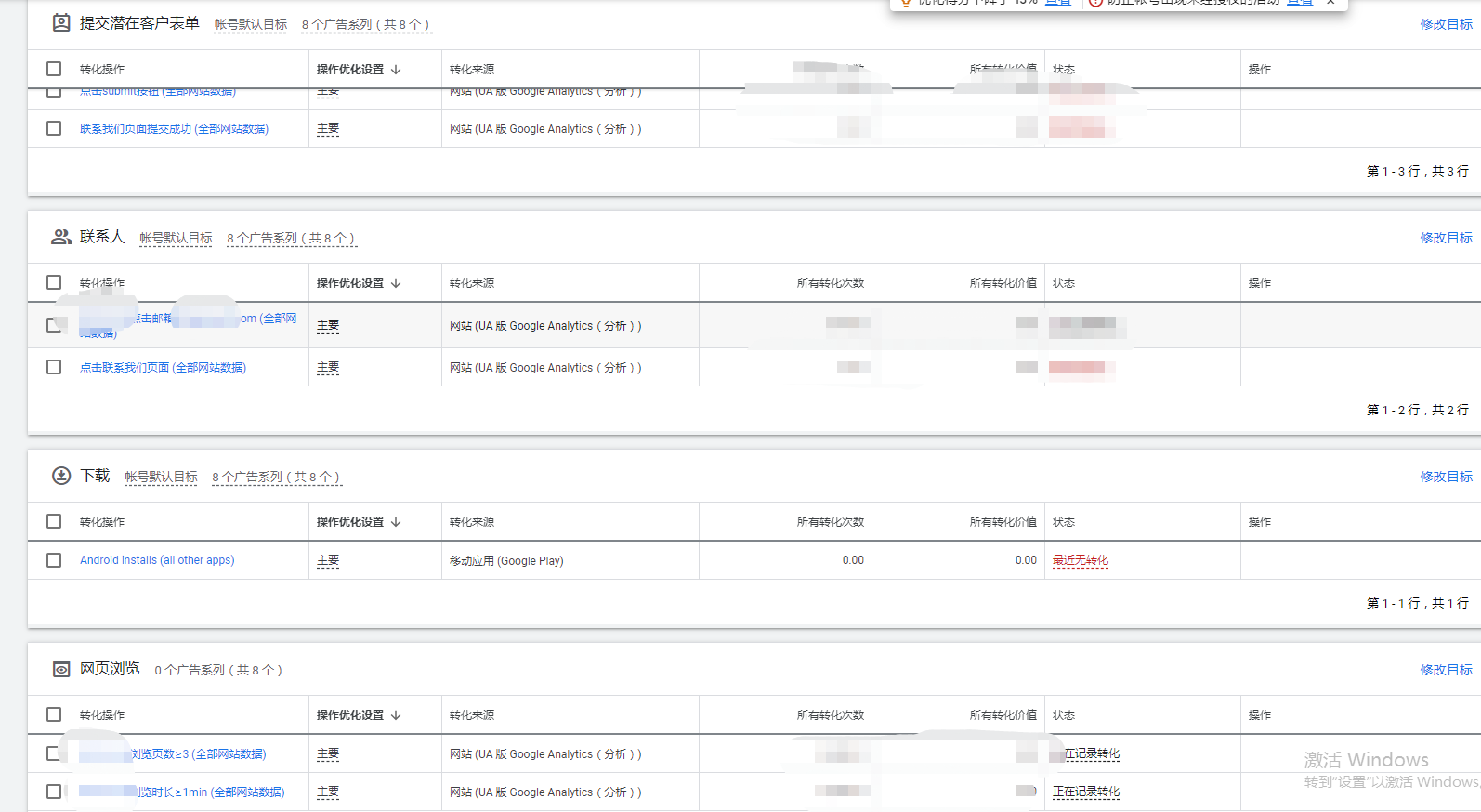Image resolution: width=1481 pixels, height=812 pixels.
Task: Open 主要 setting for Android installs row
Action: [x=328, y=561]
